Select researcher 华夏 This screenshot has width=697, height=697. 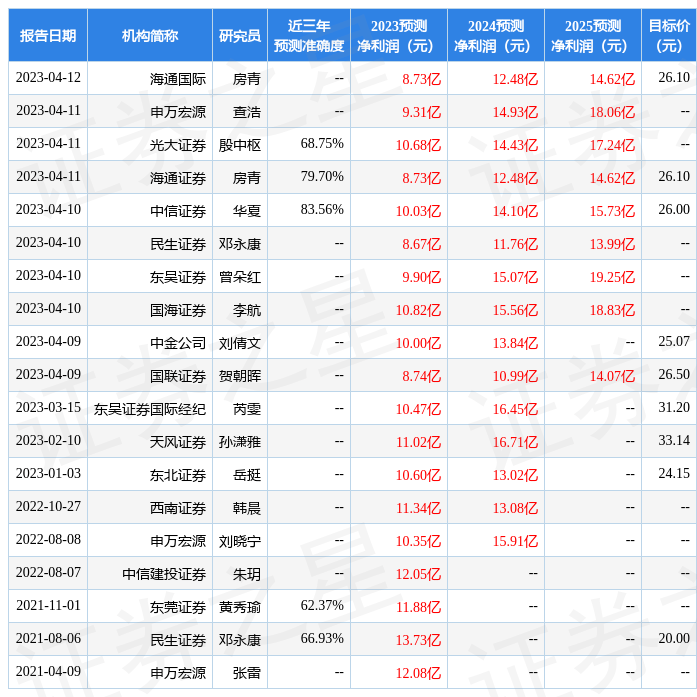pyautogui.click(x=247, y=211)
